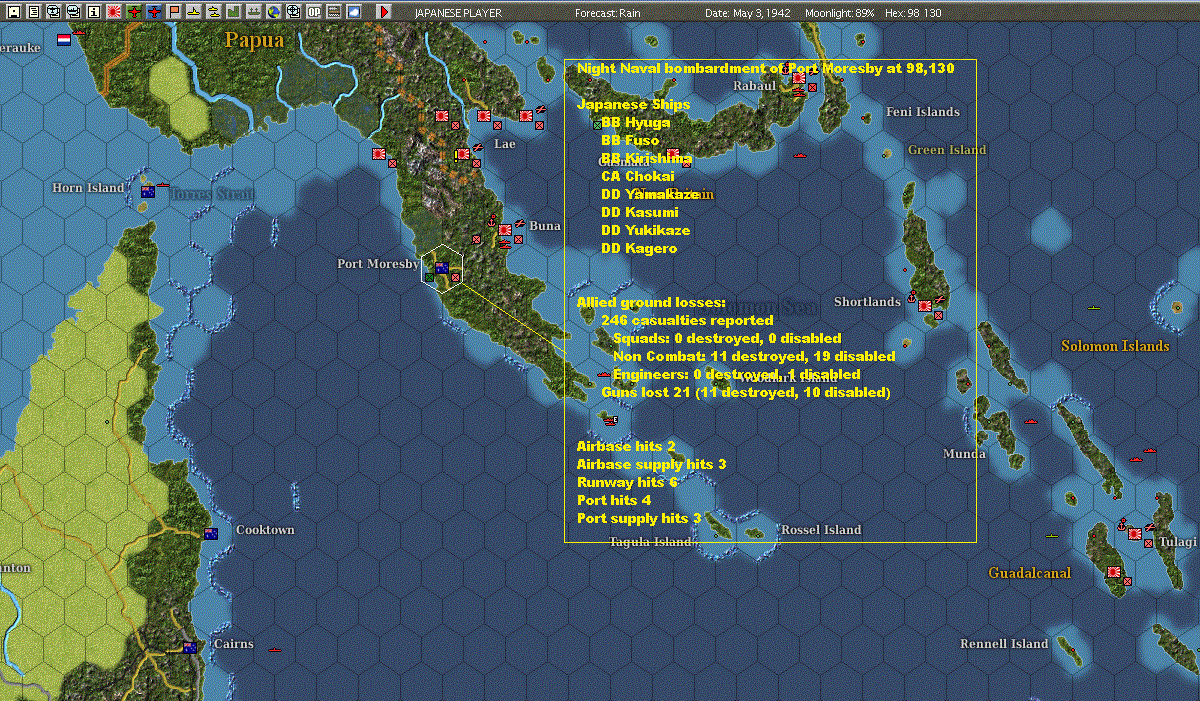The image size is (1200, 701).
Task: Click 'DD Kasumi' in the ship list
Action: coord(640,213)
